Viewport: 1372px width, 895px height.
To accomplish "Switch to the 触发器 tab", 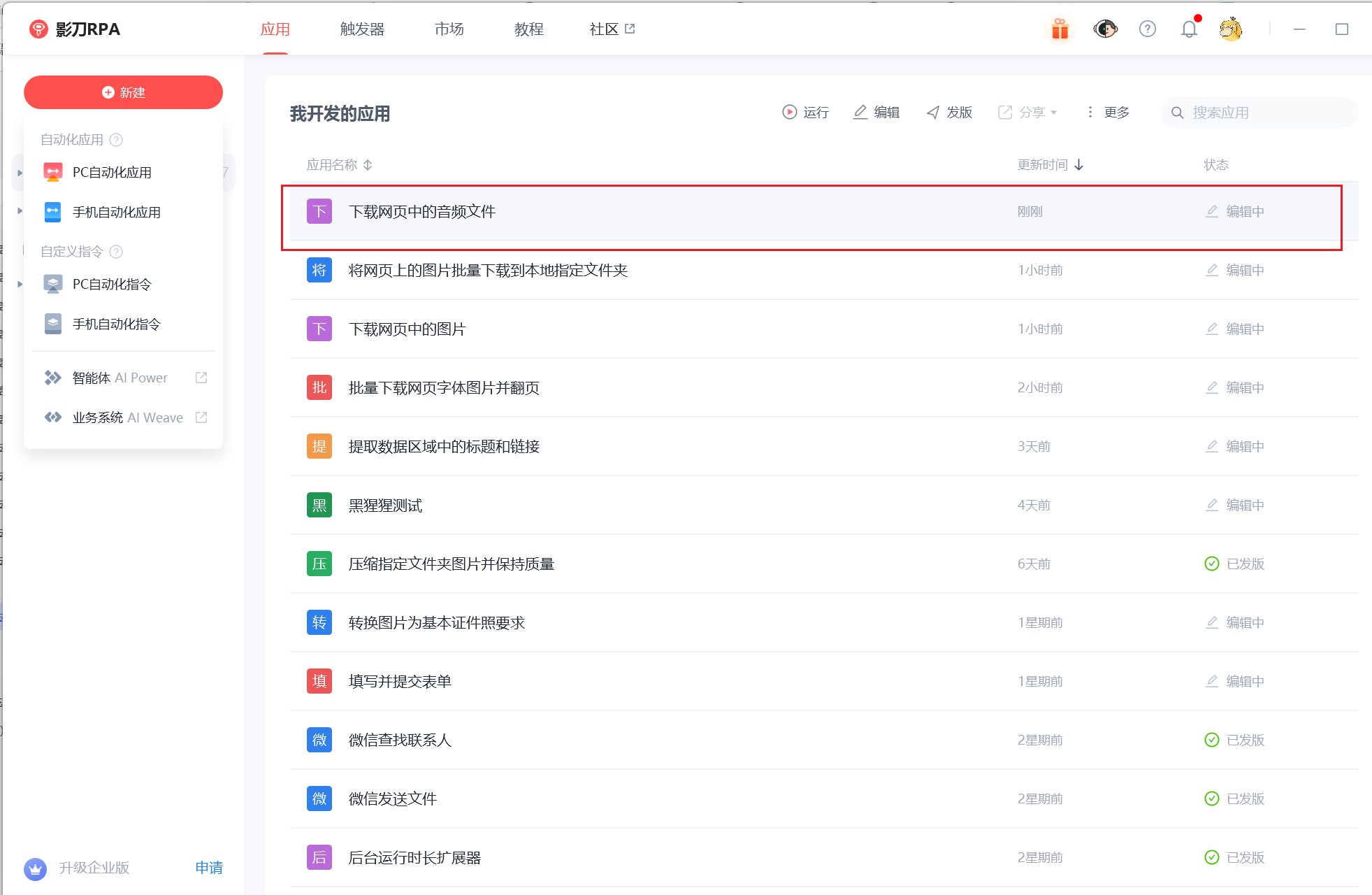I will click(362, 29).
